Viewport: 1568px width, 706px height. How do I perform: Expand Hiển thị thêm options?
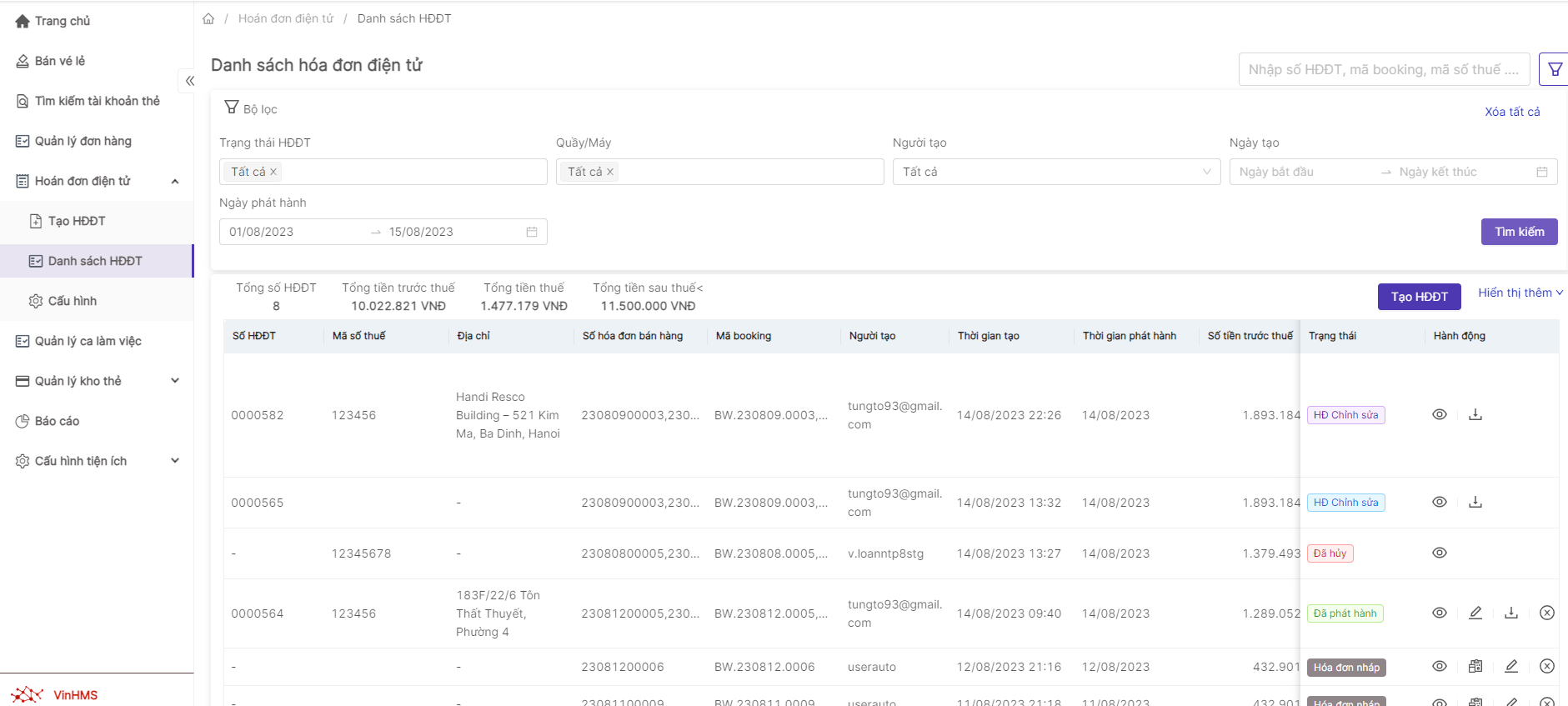point(1520,293)
